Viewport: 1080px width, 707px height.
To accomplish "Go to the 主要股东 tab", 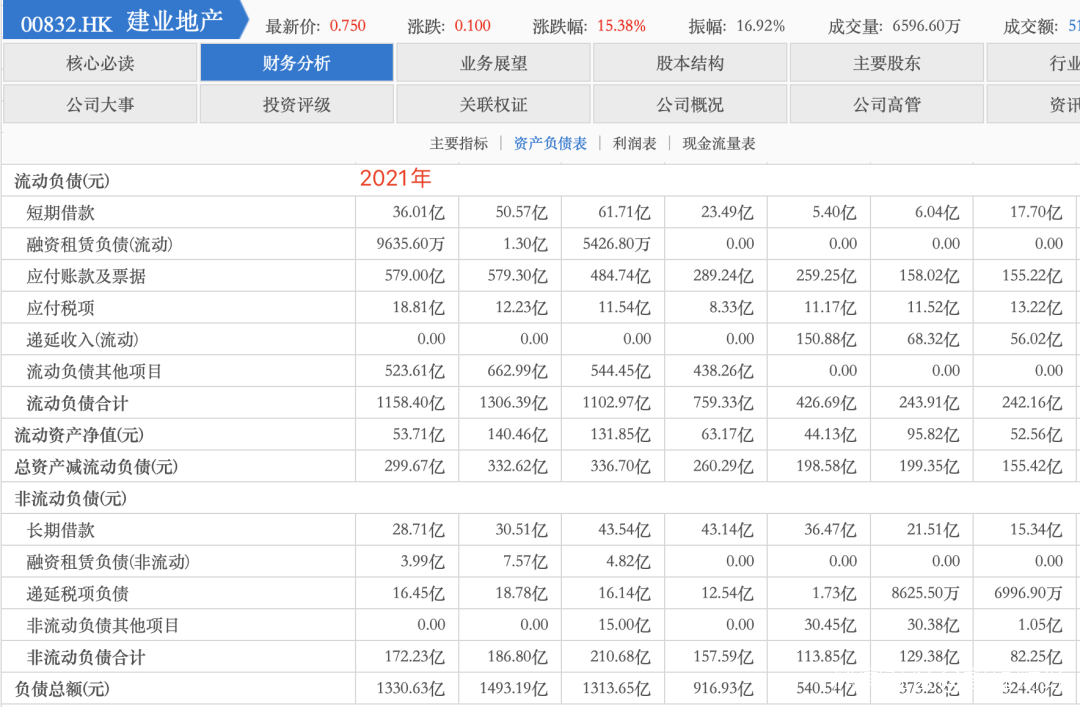I will pos(887,64).
